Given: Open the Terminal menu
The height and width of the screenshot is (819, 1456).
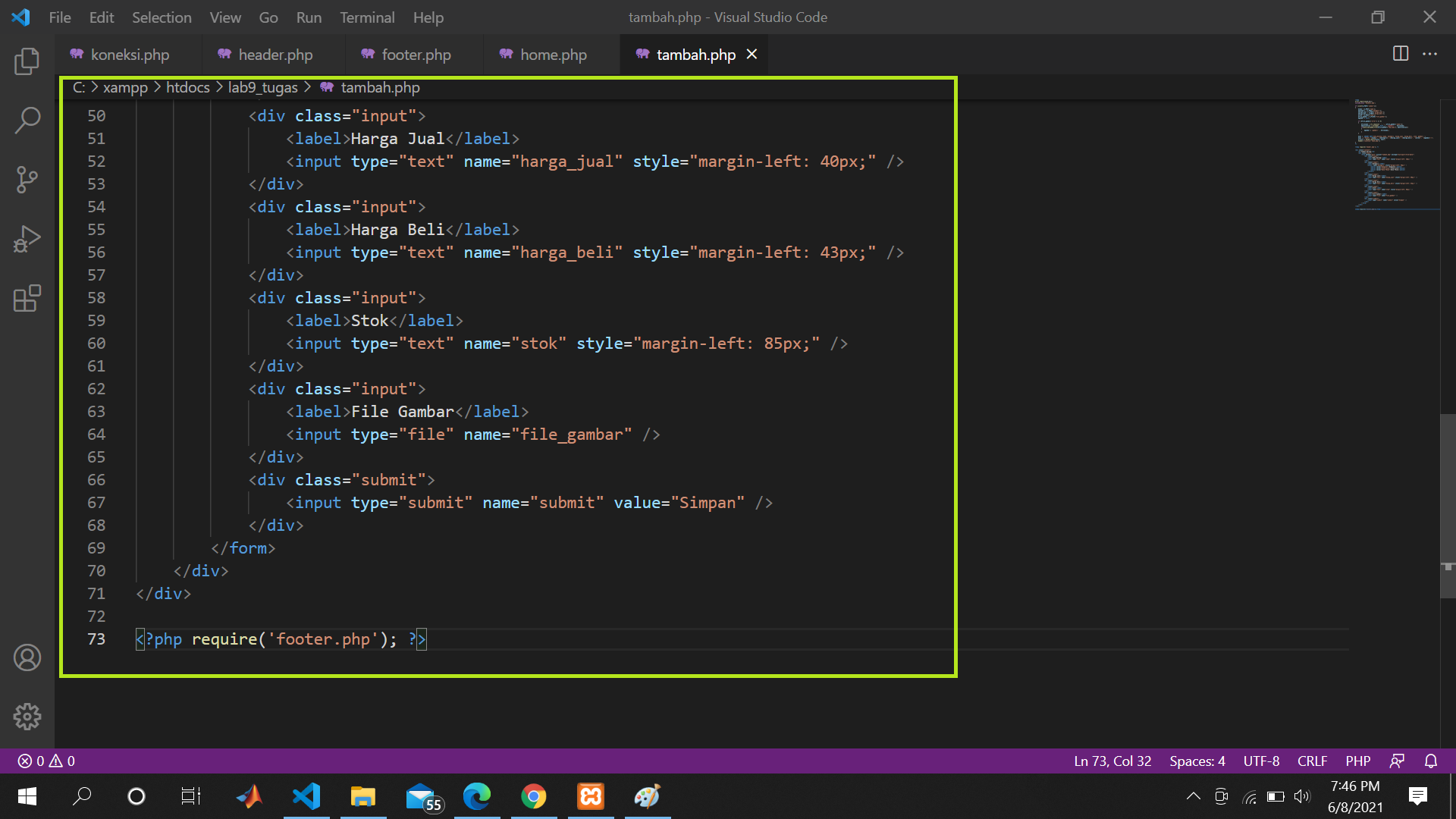Looking at the screenshot, I should tap(367, 17).
